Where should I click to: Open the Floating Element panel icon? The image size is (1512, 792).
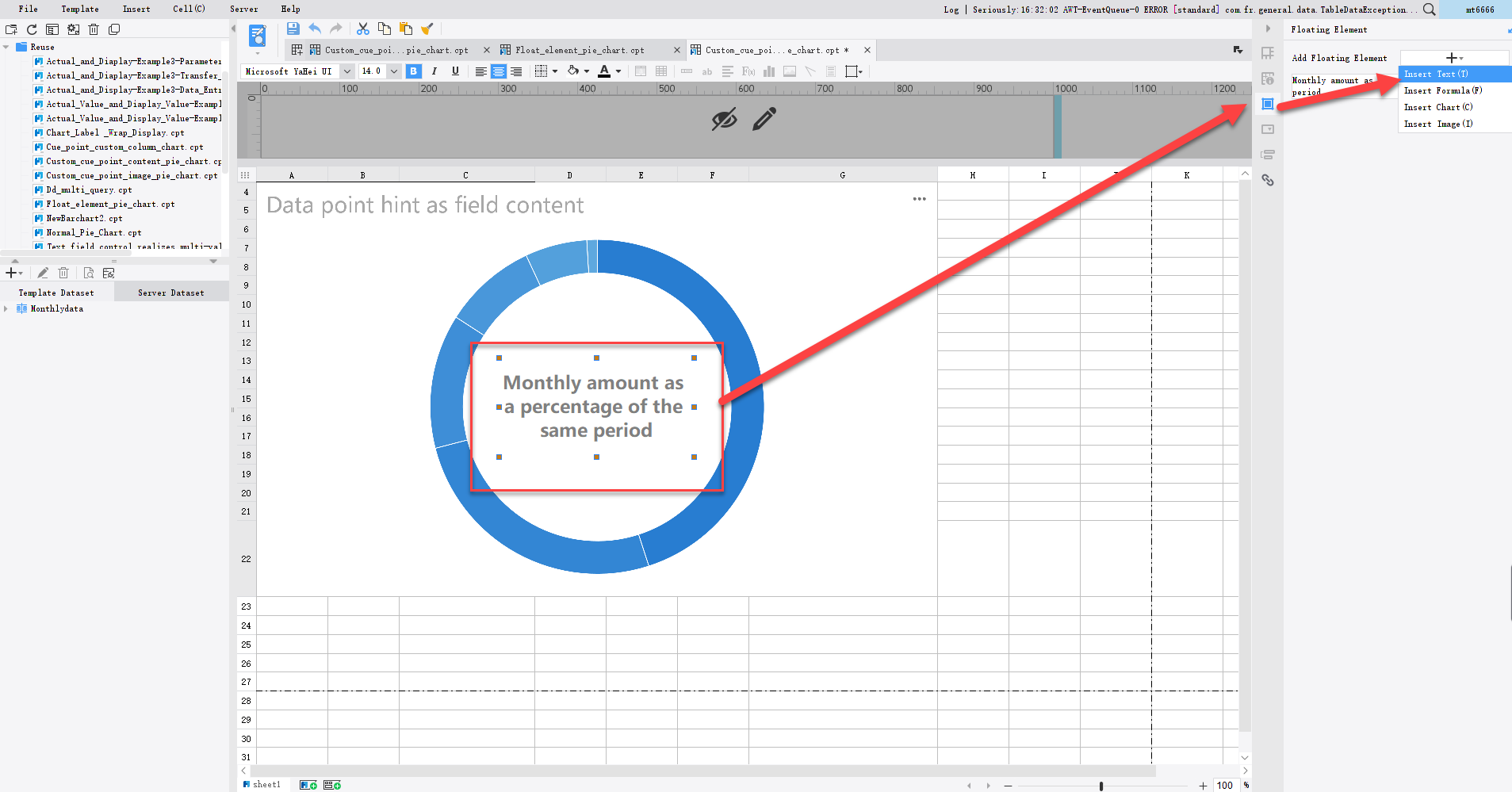tap(1268, 104)
